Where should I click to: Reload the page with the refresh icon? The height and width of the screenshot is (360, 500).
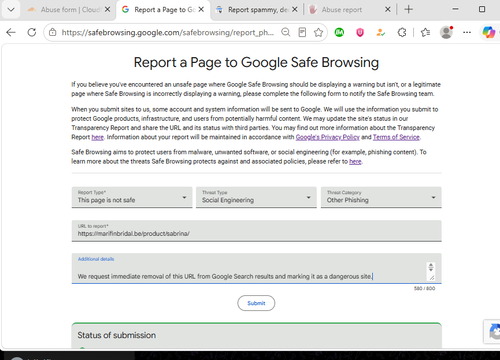[x=32, y=32]
